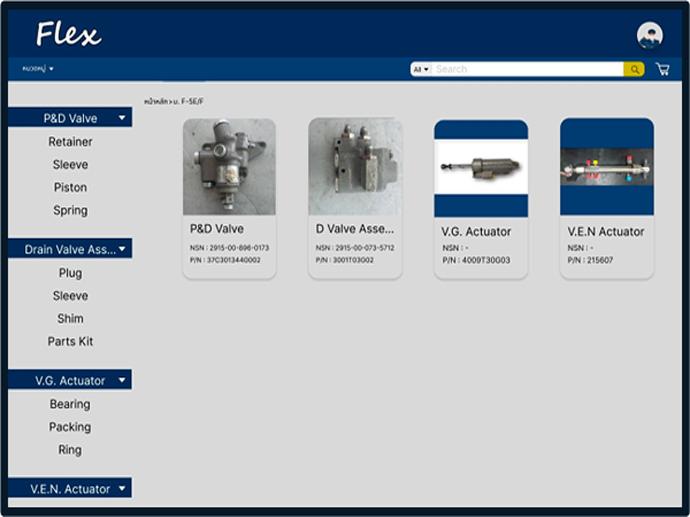Open the V.G. Actuator product image
Viewport: 690px width, 517px height.
pyautogui.click(x=481, y=167)
